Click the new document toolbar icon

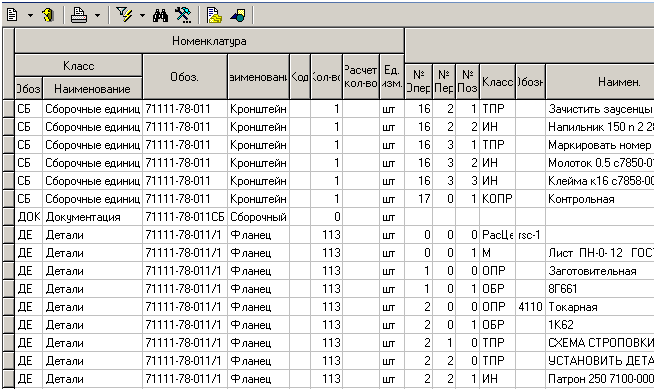click(x=13, y=15)
